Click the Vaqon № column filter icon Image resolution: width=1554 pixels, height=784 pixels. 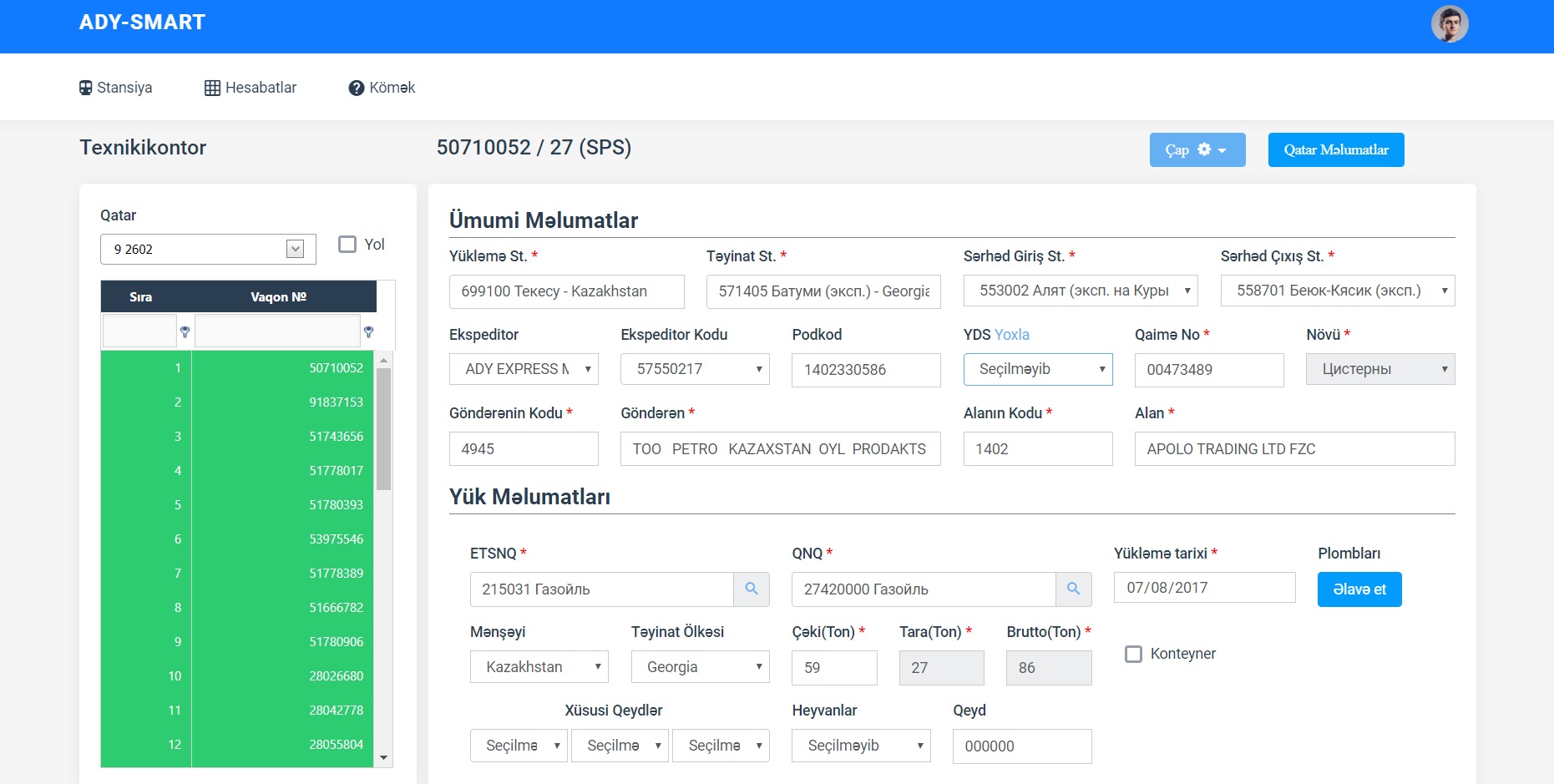click(x=368, y=332)
